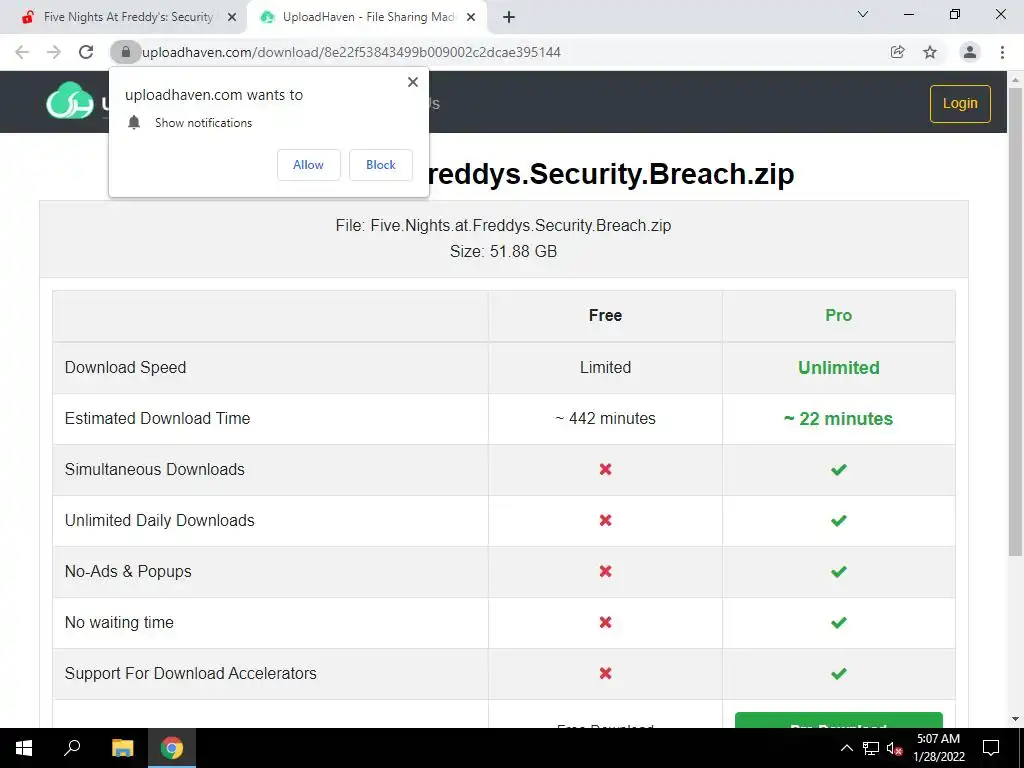Viewport: 1024px width, 768px height.
Task: Click the Free column header
Action: click(605, 315)
